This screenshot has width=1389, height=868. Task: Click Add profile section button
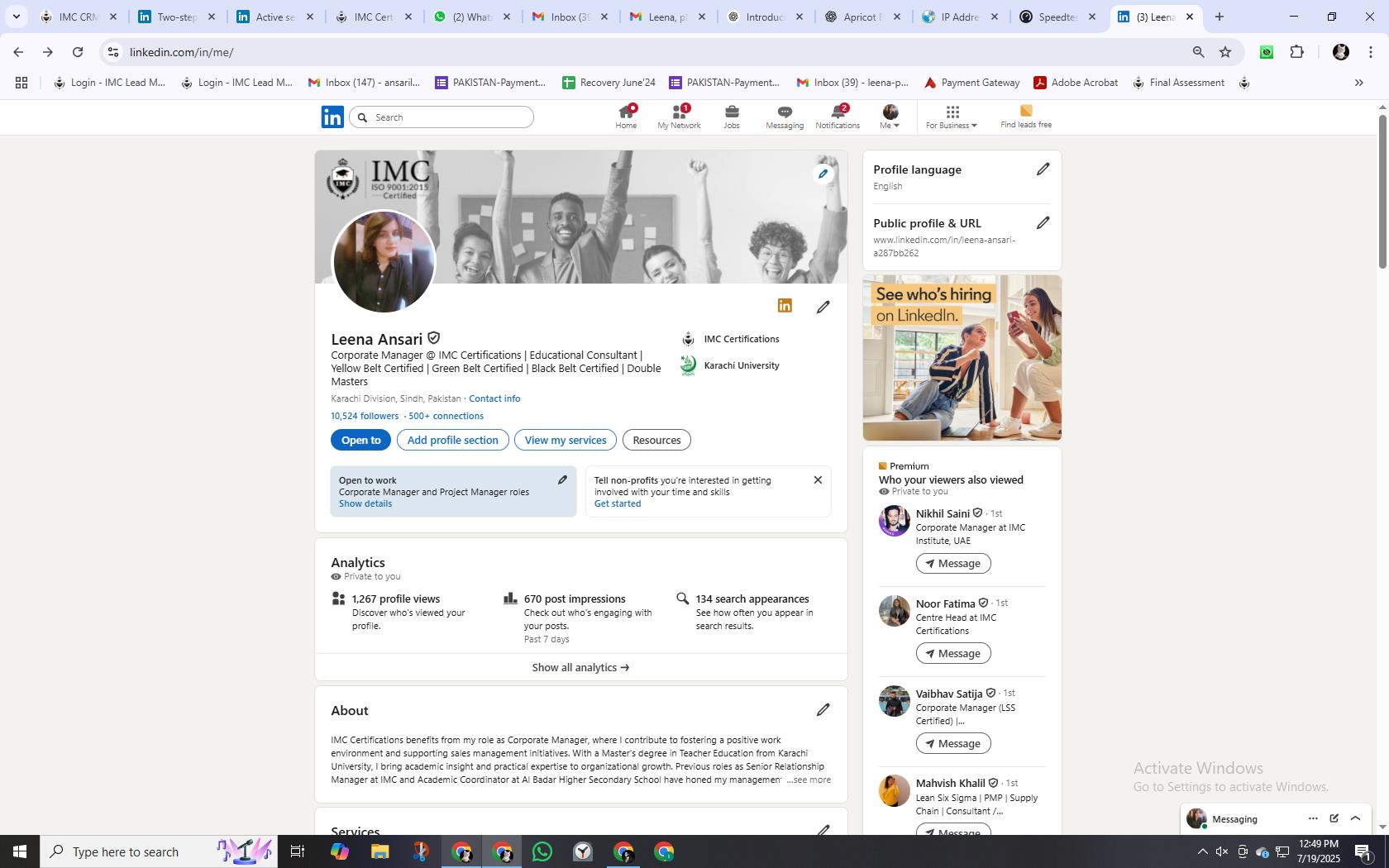coord(452,440)
